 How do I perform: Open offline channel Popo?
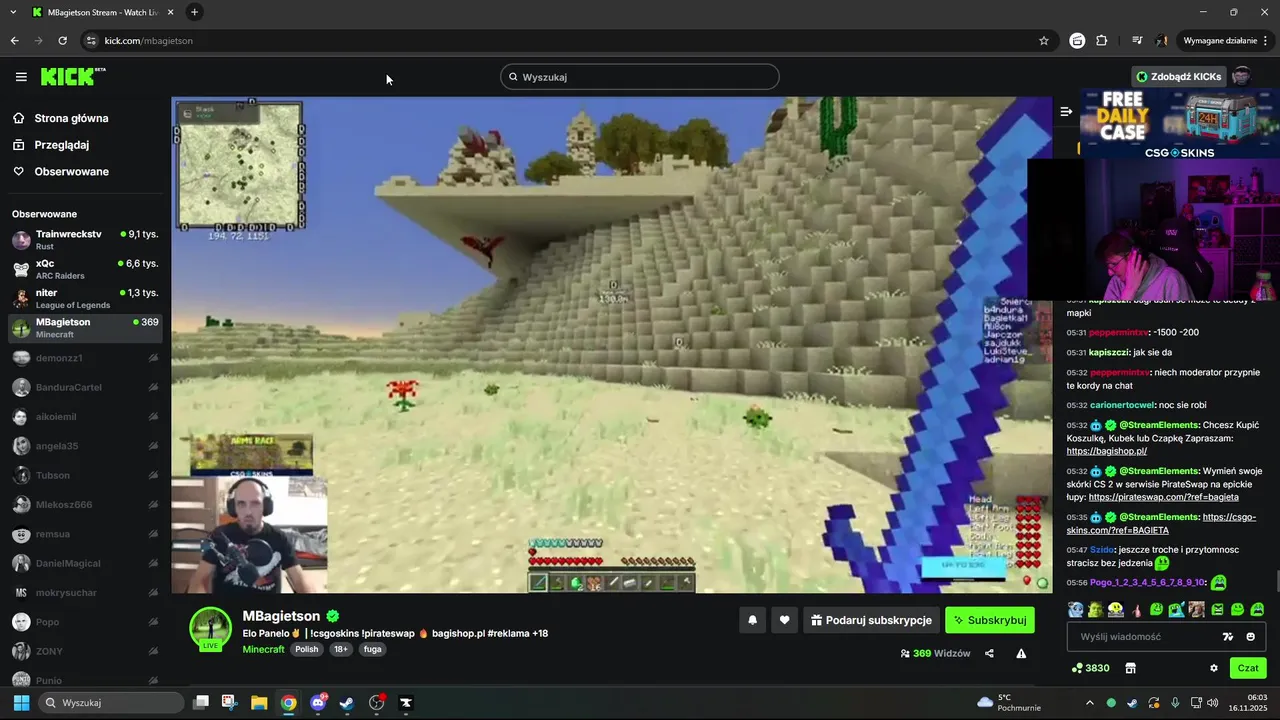85,622
